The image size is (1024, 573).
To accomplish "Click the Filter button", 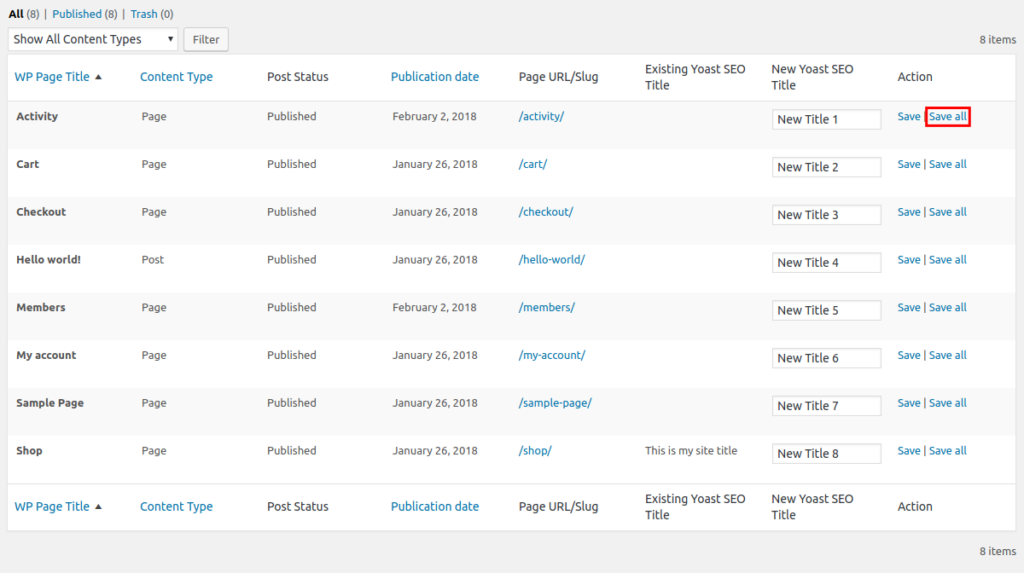I will pyautogui.click(x=206, y=39).
